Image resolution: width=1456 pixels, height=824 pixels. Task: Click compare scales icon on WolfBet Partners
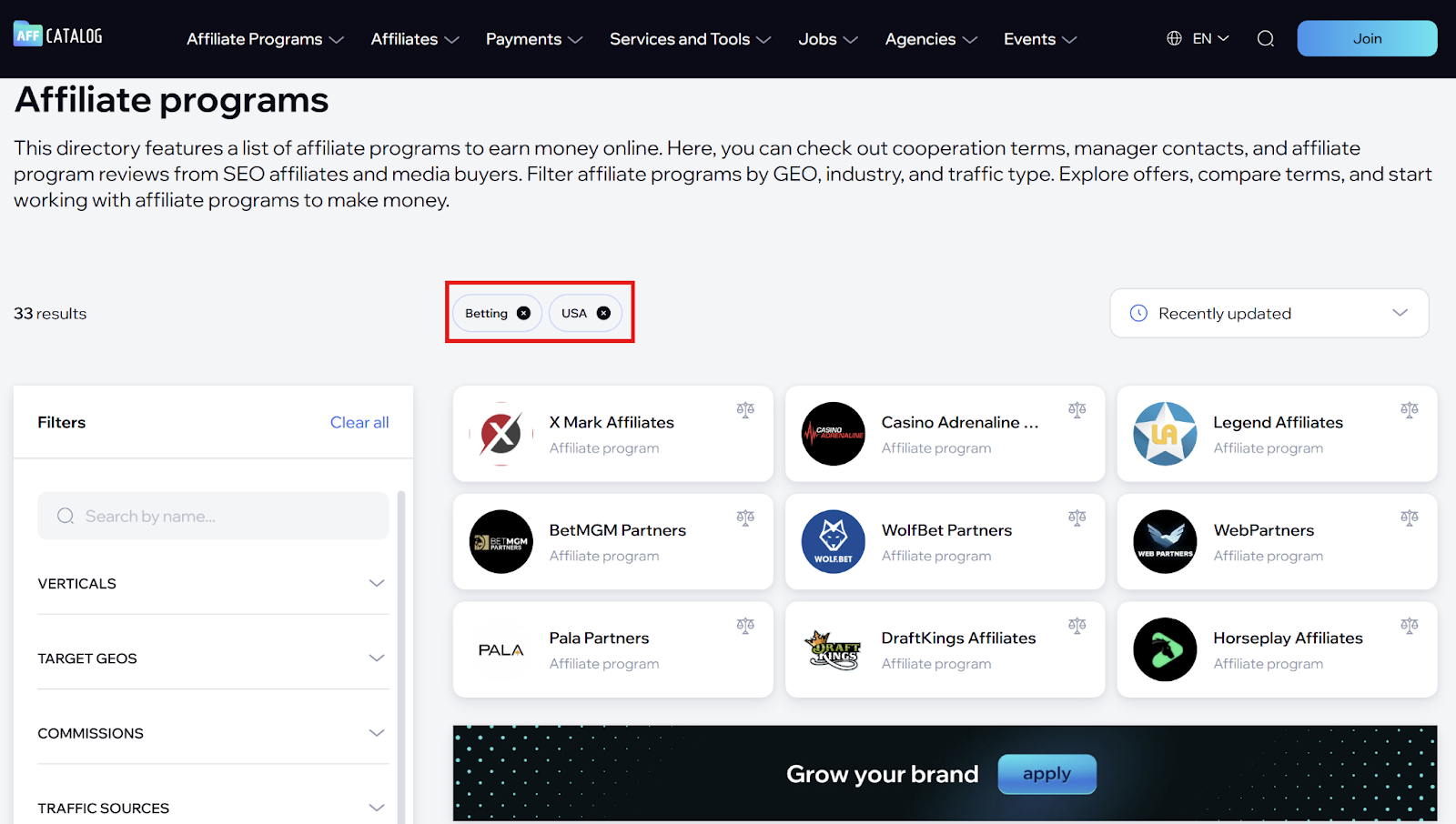tap(1077, 518)
